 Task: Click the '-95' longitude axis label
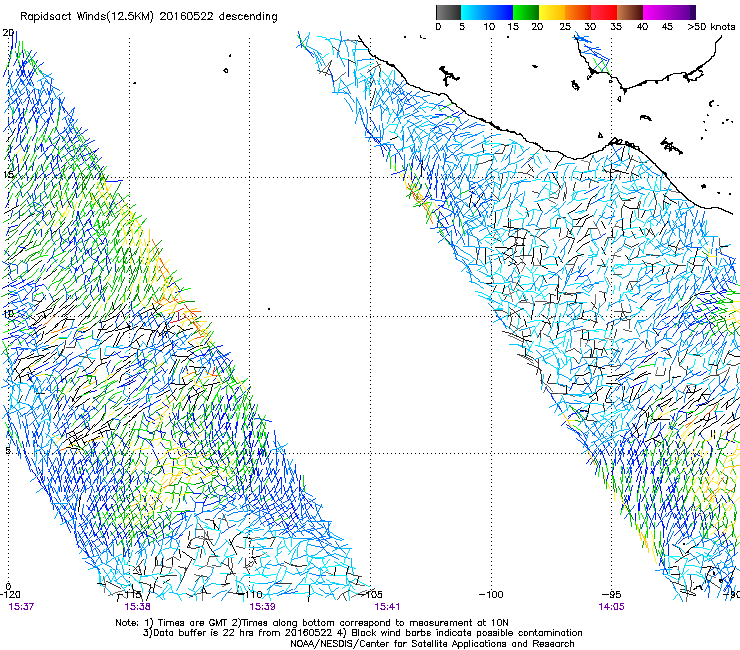pyautogui.click(x=612, y=594)
